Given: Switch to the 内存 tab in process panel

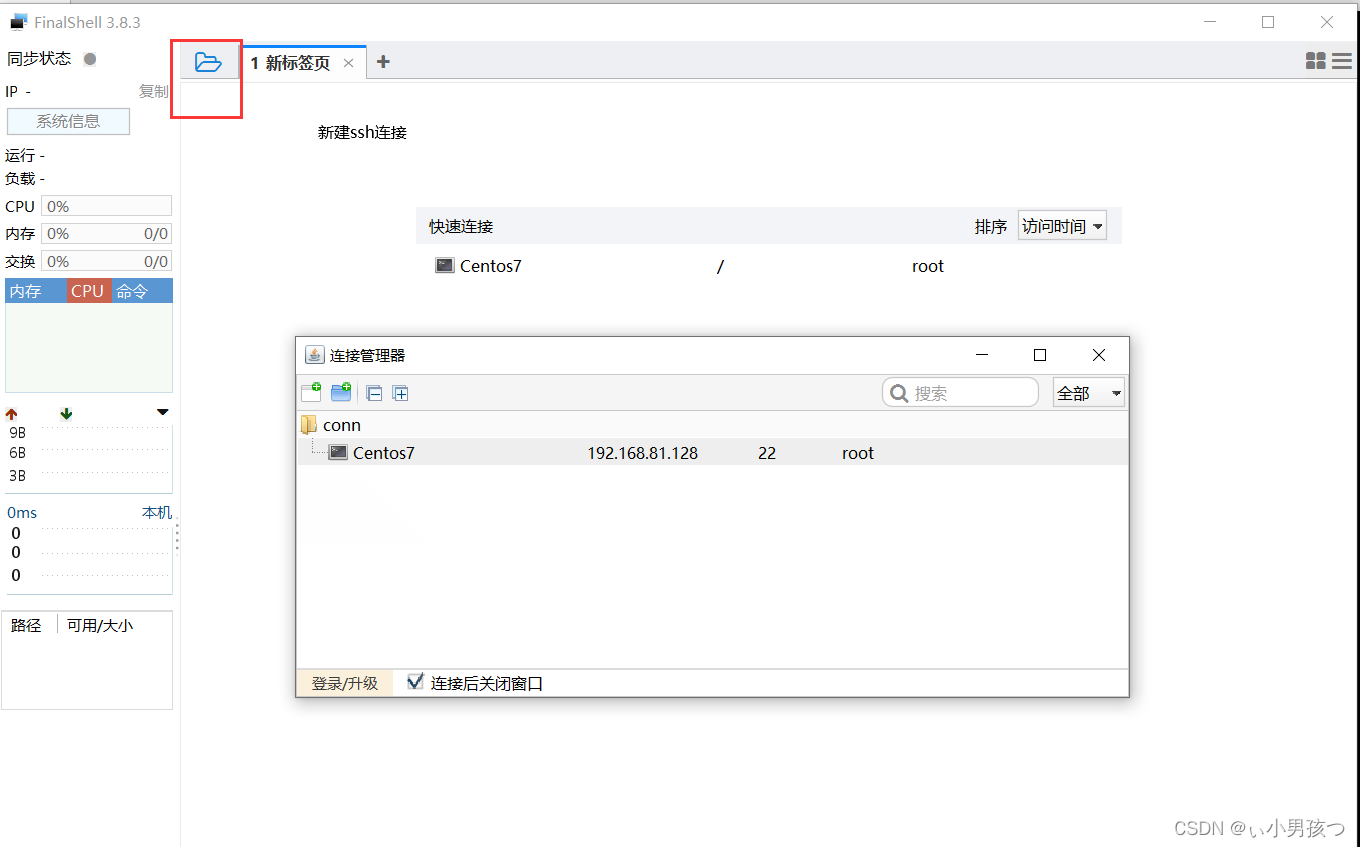Looking at the screenshot, I should tap(36, 291).
